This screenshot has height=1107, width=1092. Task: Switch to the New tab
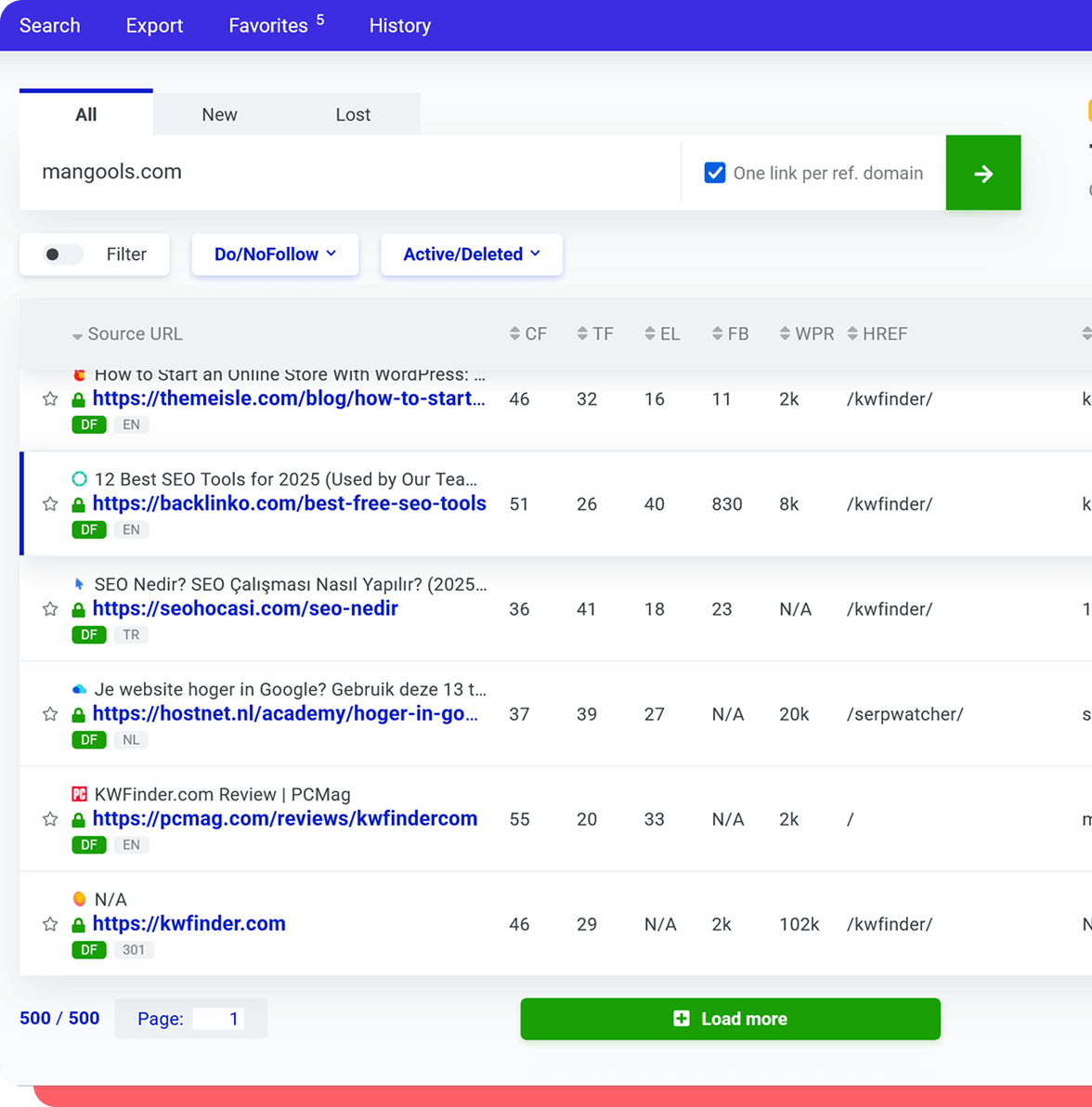219,114
